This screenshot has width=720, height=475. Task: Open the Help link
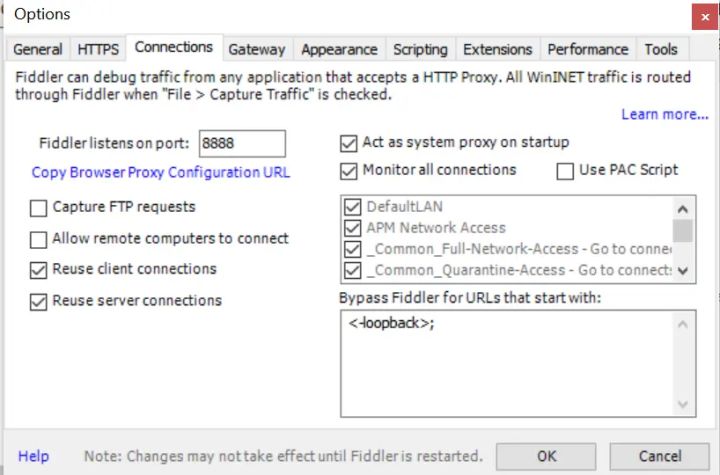34,456
